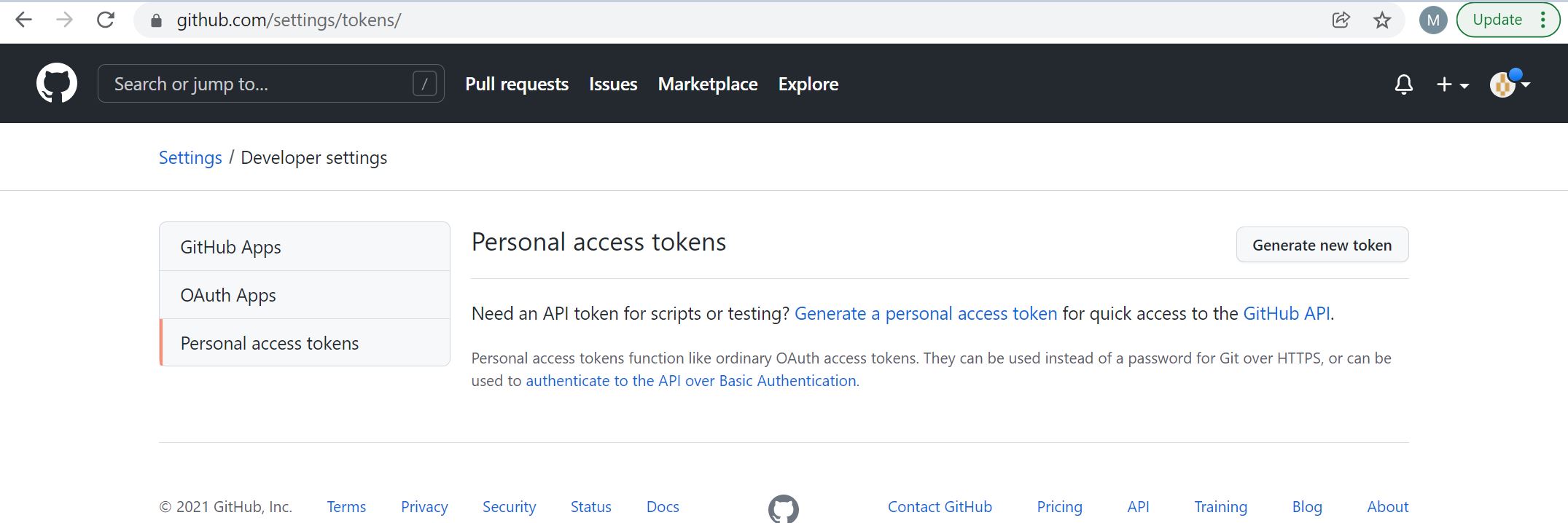
Task: Open Chrome three-dot menu
Action: (x=1543, y=20)
